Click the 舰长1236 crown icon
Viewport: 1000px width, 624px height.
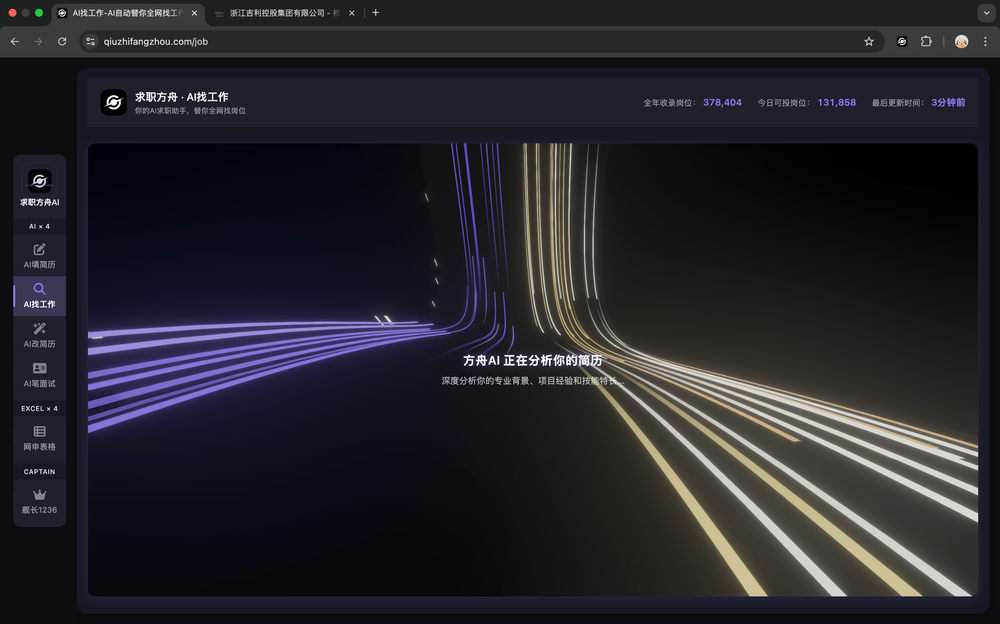point(40,495)
